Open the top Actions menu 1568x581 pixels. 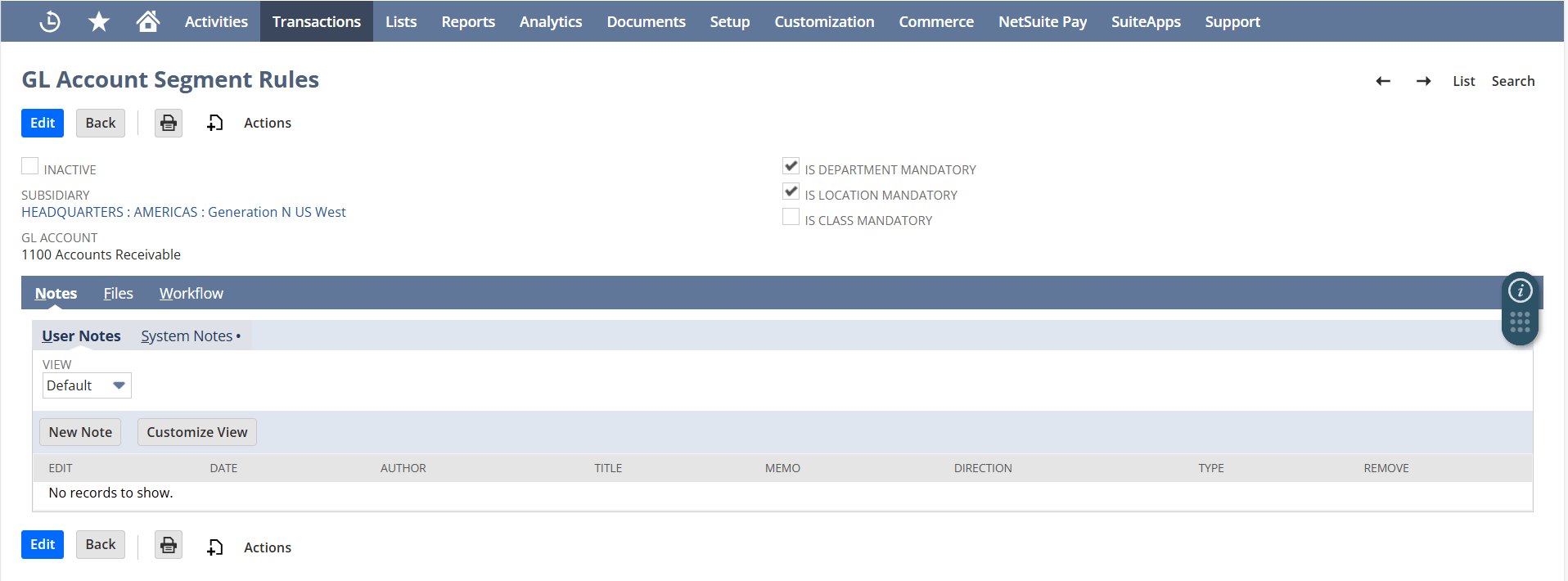[x=267, y=123]
